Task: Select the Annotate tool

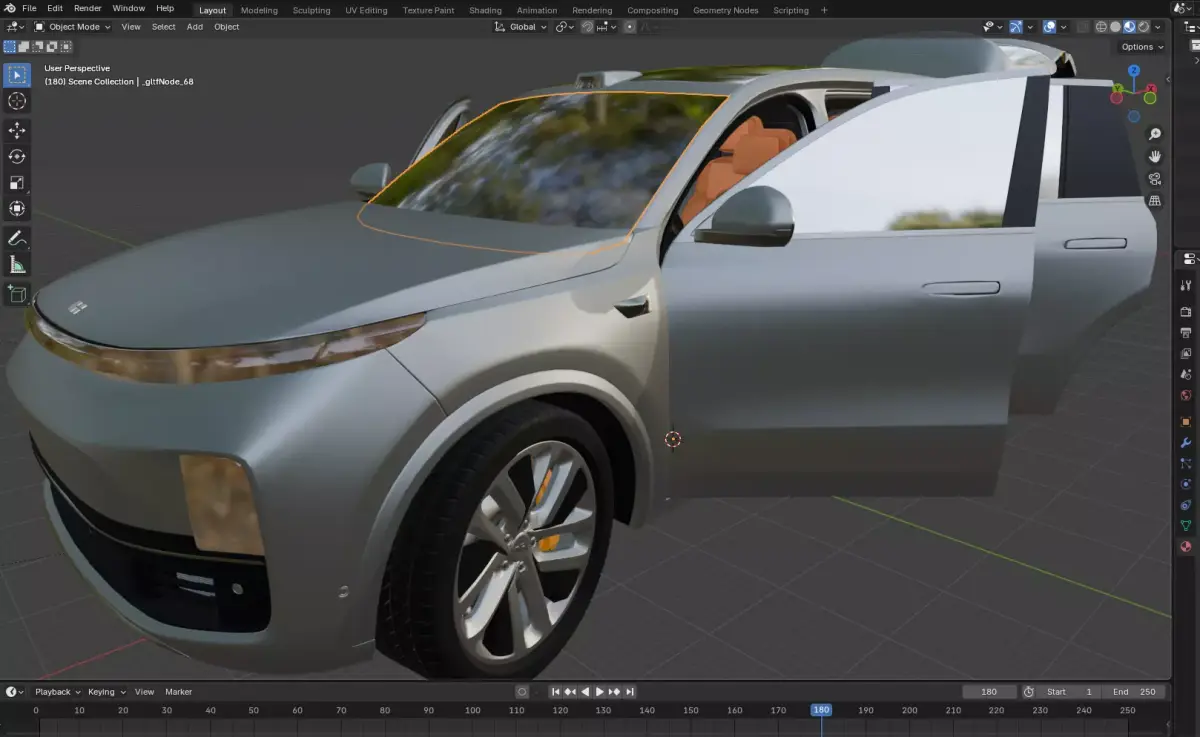Action: (17, 238)
